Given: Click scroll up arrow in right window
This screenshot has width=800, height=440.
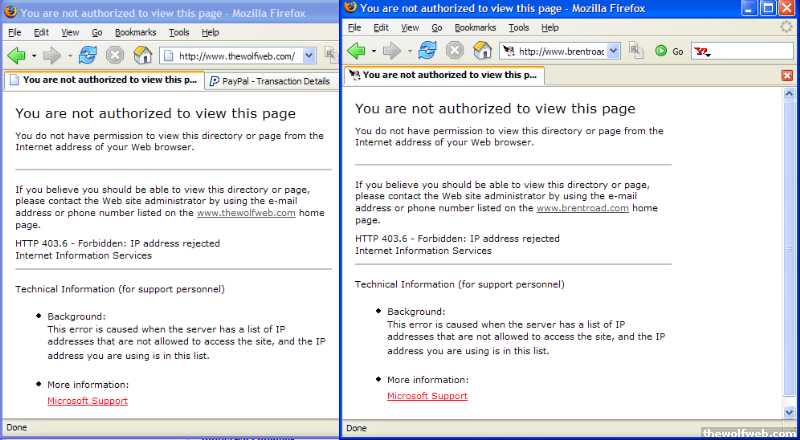Looking at the screenshot, I should 789,93.
